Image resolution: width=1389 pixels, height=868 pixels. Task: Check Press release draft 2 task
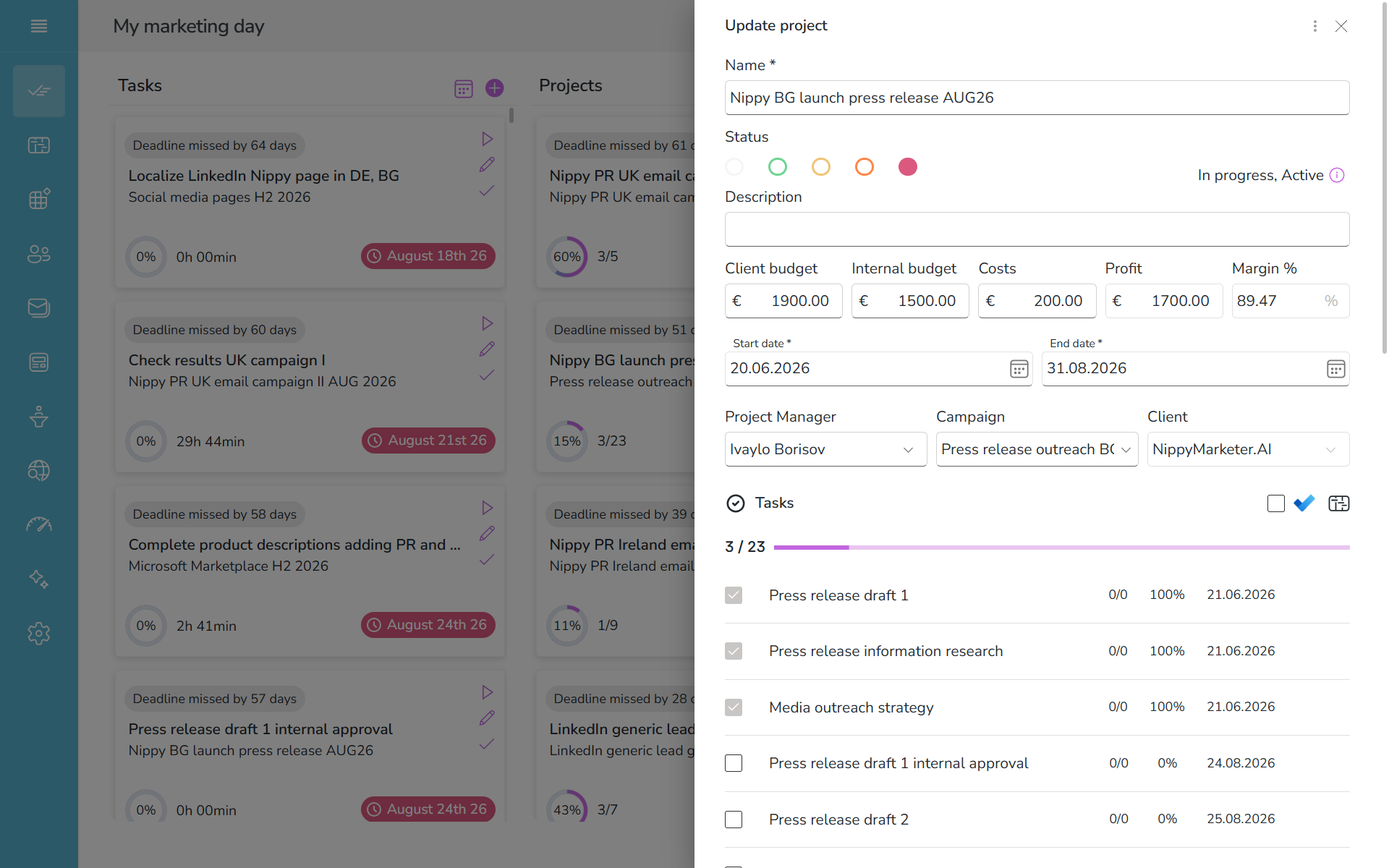(734, 820)
